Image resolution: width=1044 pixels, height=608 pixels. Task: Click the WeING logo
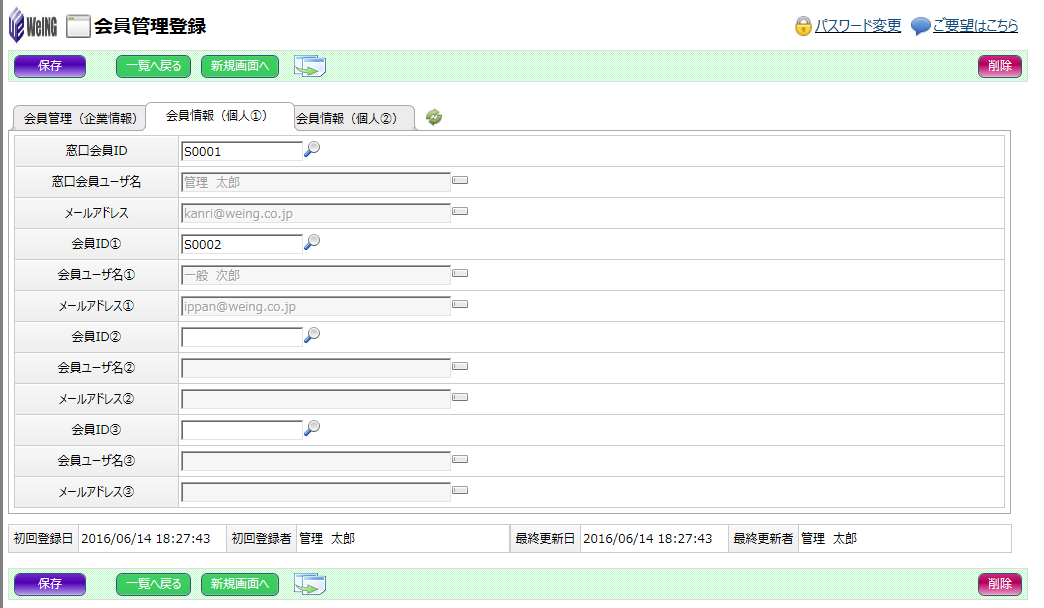(32, 26)
